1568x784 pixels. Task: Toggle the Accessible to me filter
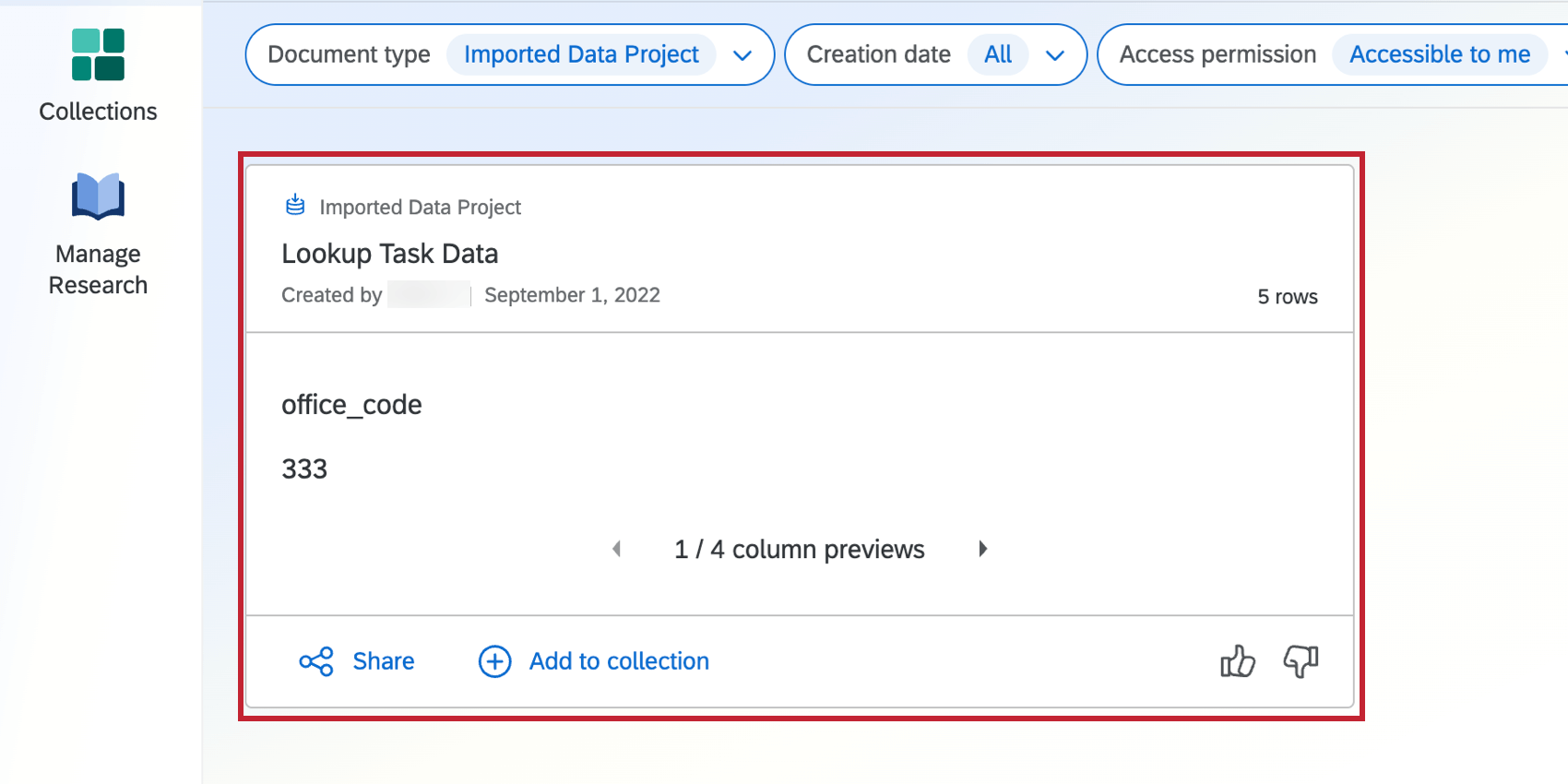click(1438, 54)
